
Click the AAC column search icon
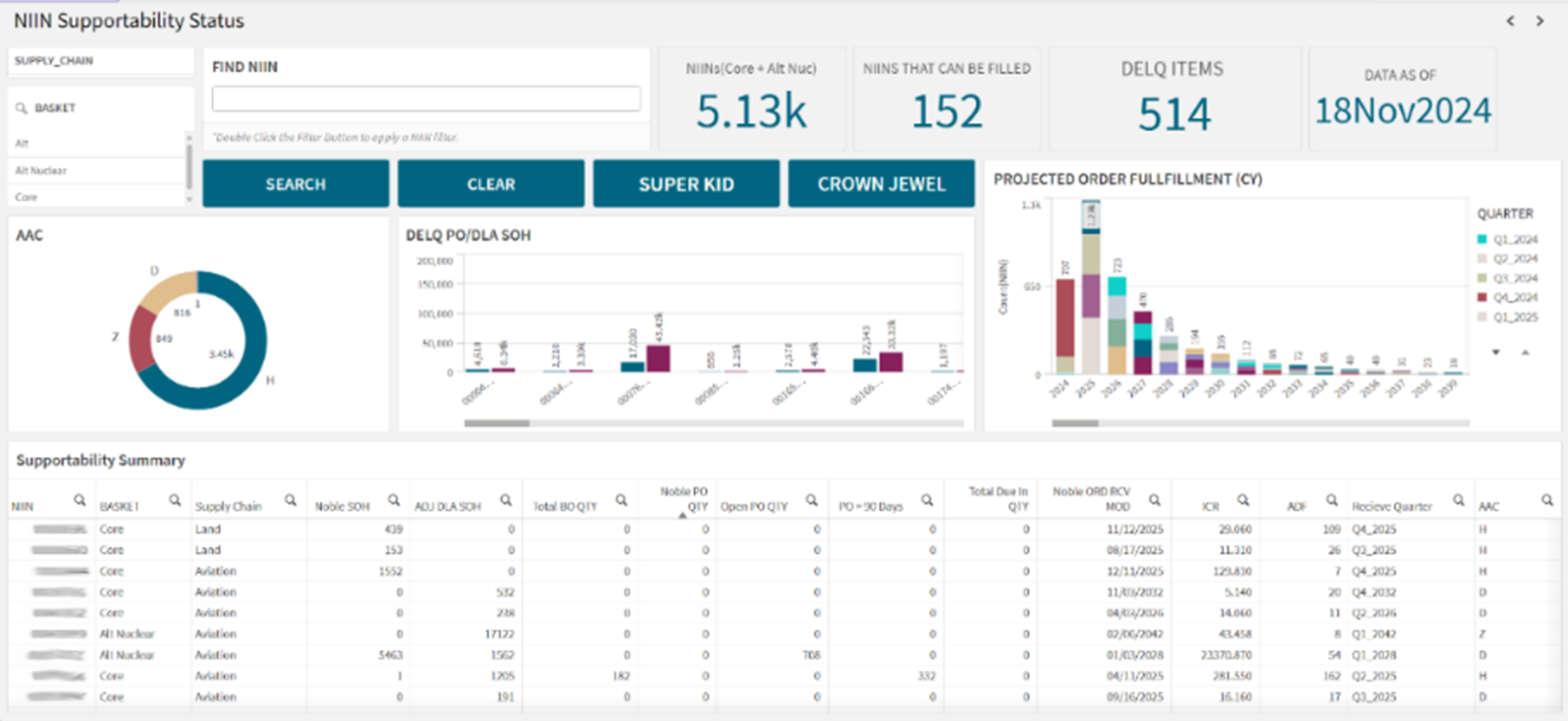click(1547, 500)
